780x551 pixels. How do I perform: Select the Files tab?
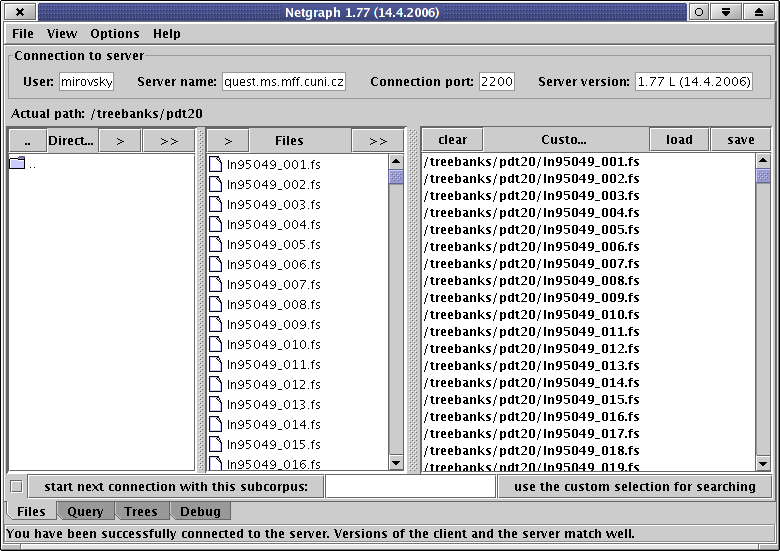[x=31, y=511]
